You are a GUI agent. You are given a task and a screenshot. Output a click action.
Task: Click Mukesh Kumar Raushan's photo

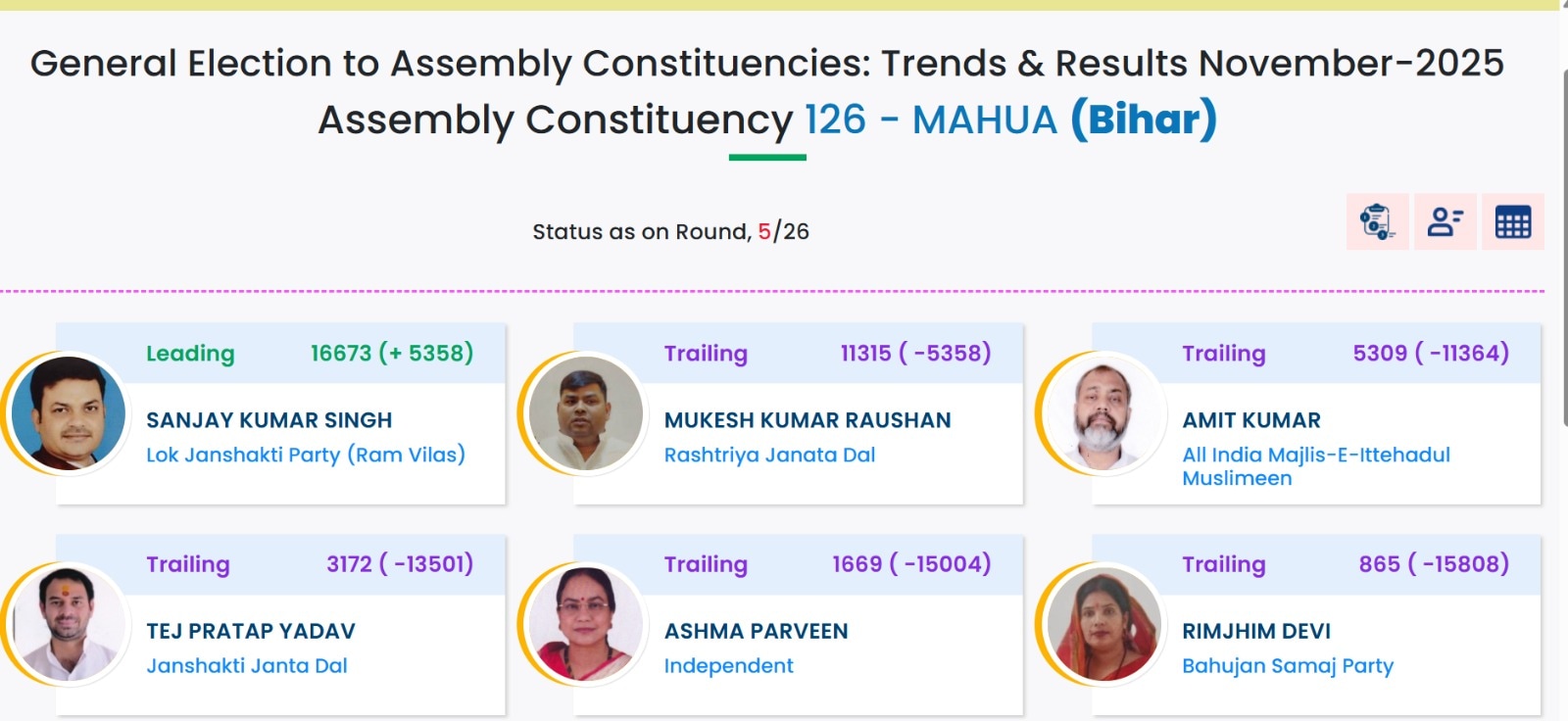pyautogui.click(x=586, y=413)
